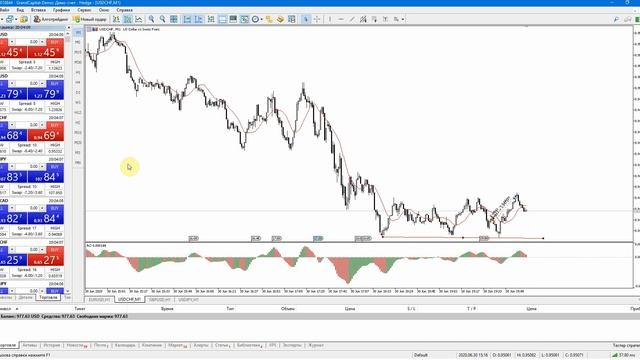
Task: Switch to USDJPY,H1 chart tab
Action: click(189, 300)
